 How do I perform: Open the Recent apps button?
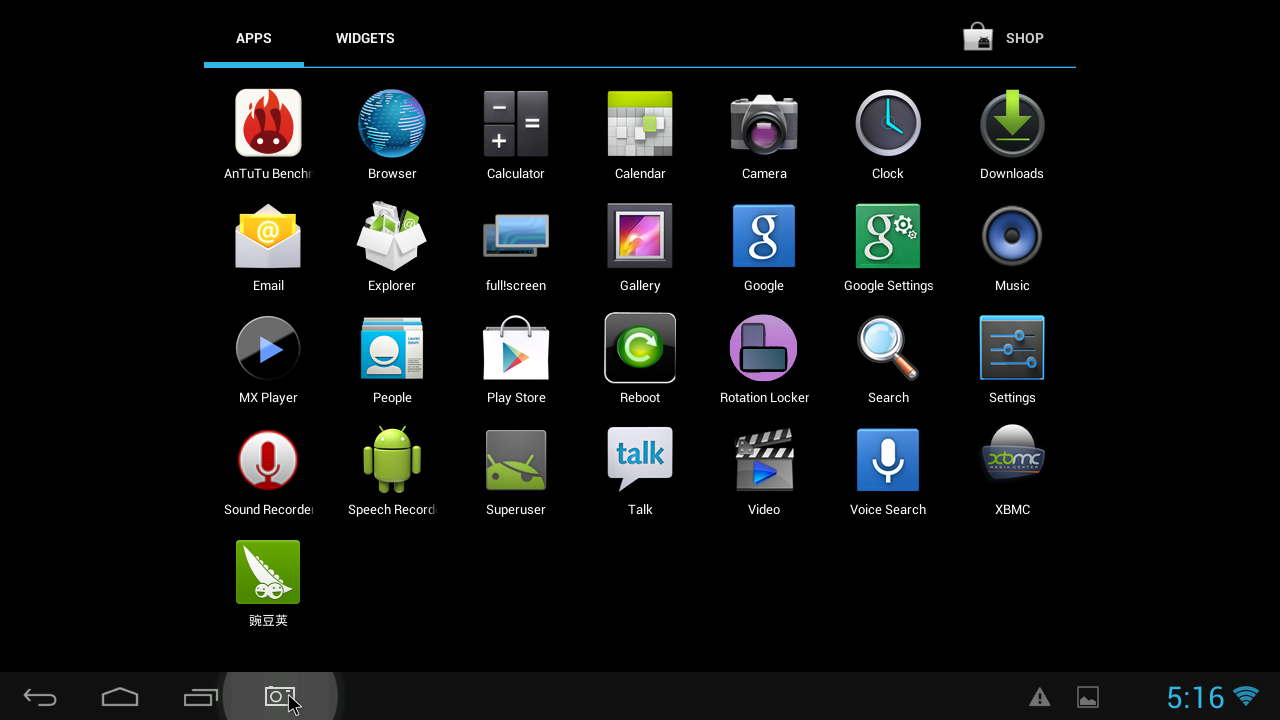point(201,697)
